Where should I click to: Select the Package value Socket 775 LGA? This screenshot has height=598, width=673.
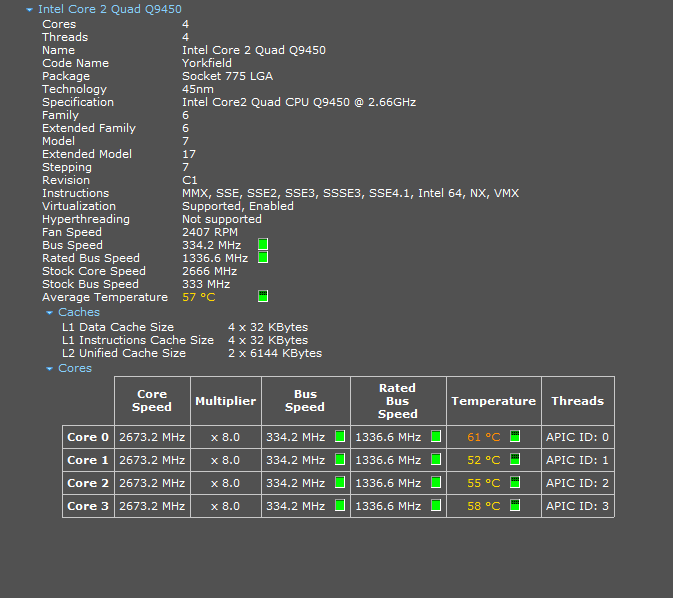pyautogui.click(x=227, y=76)
